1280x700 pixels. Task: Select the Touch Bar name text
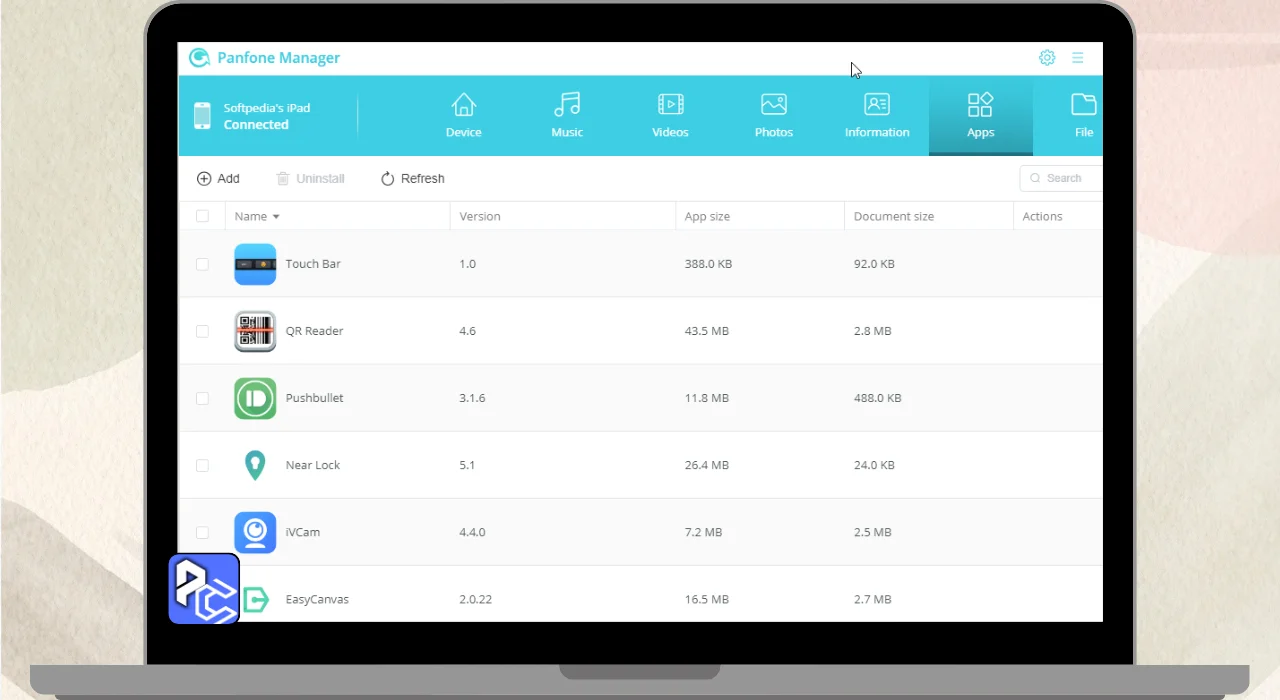click(x=313, y=264)
